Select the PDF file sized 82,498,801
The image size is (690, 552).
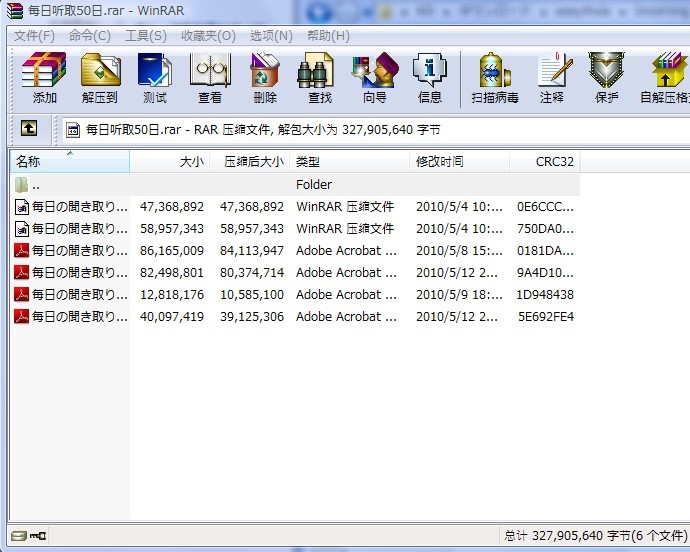click(x=295, y=272)
